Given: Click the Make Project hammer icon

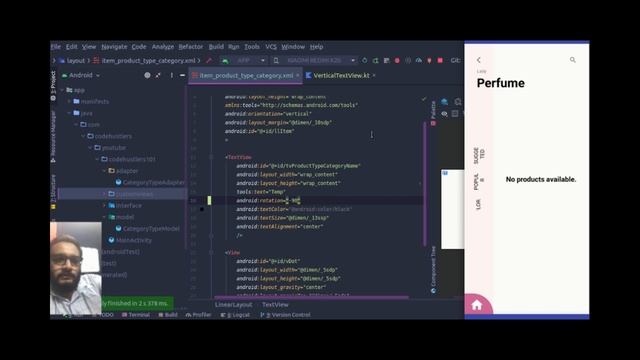Looking at the screenshot, I should click(x=209, y=60).
